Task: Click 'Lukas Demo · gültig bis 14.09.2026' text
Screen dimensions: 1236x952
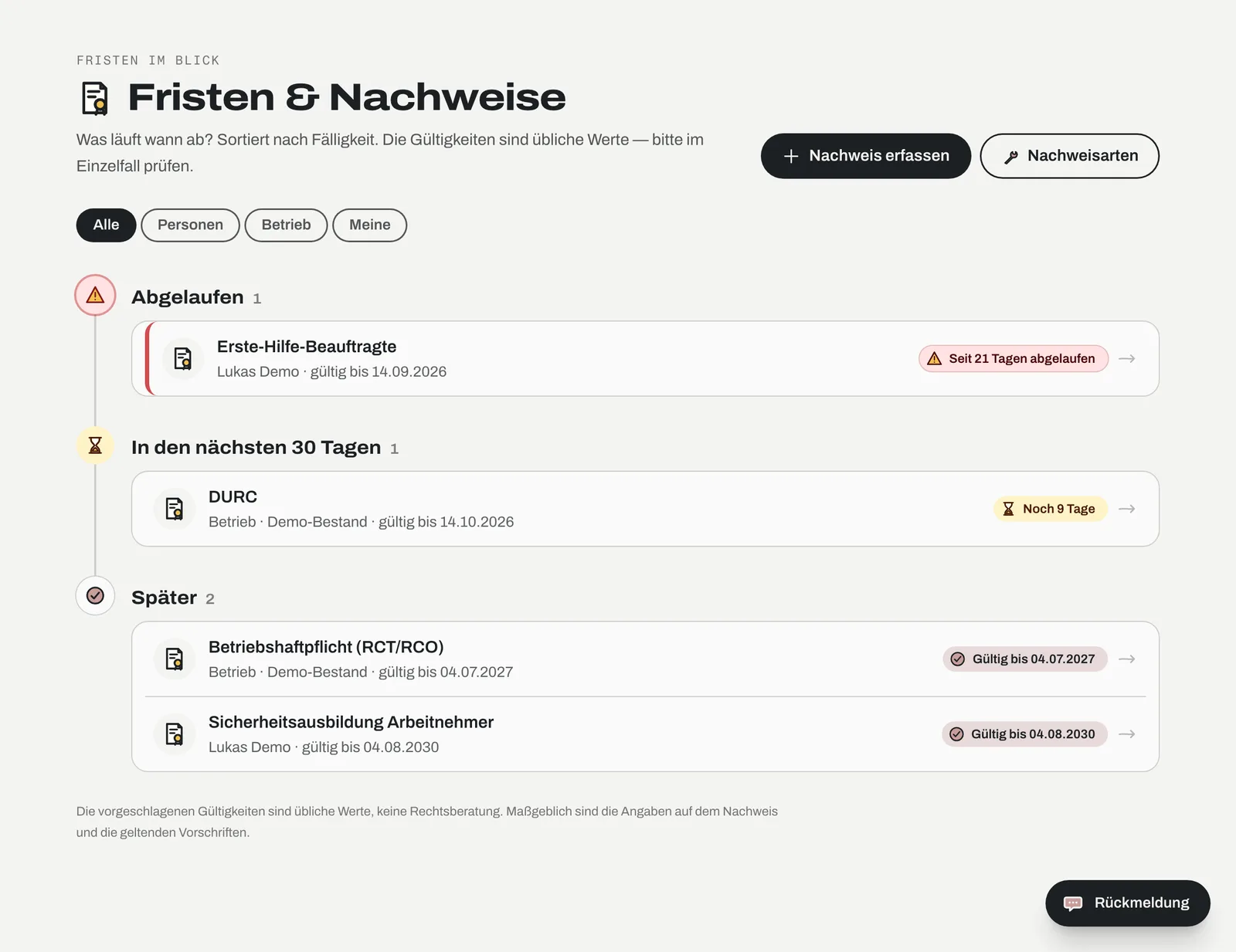Action: pyautogui.click(x=331, y=371)
